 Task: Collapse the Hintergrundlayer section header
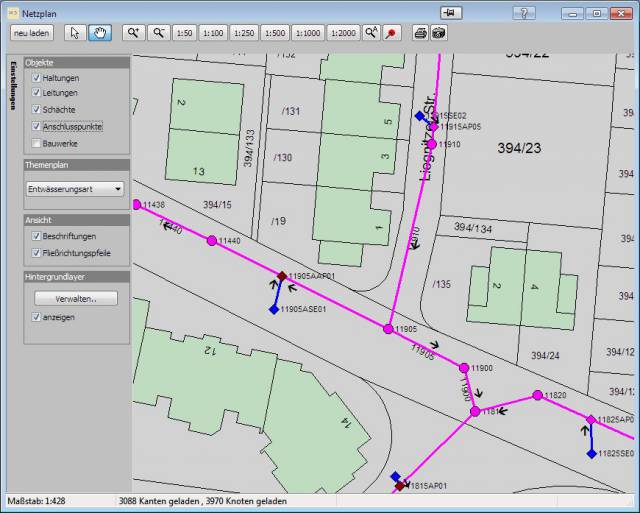76,276
